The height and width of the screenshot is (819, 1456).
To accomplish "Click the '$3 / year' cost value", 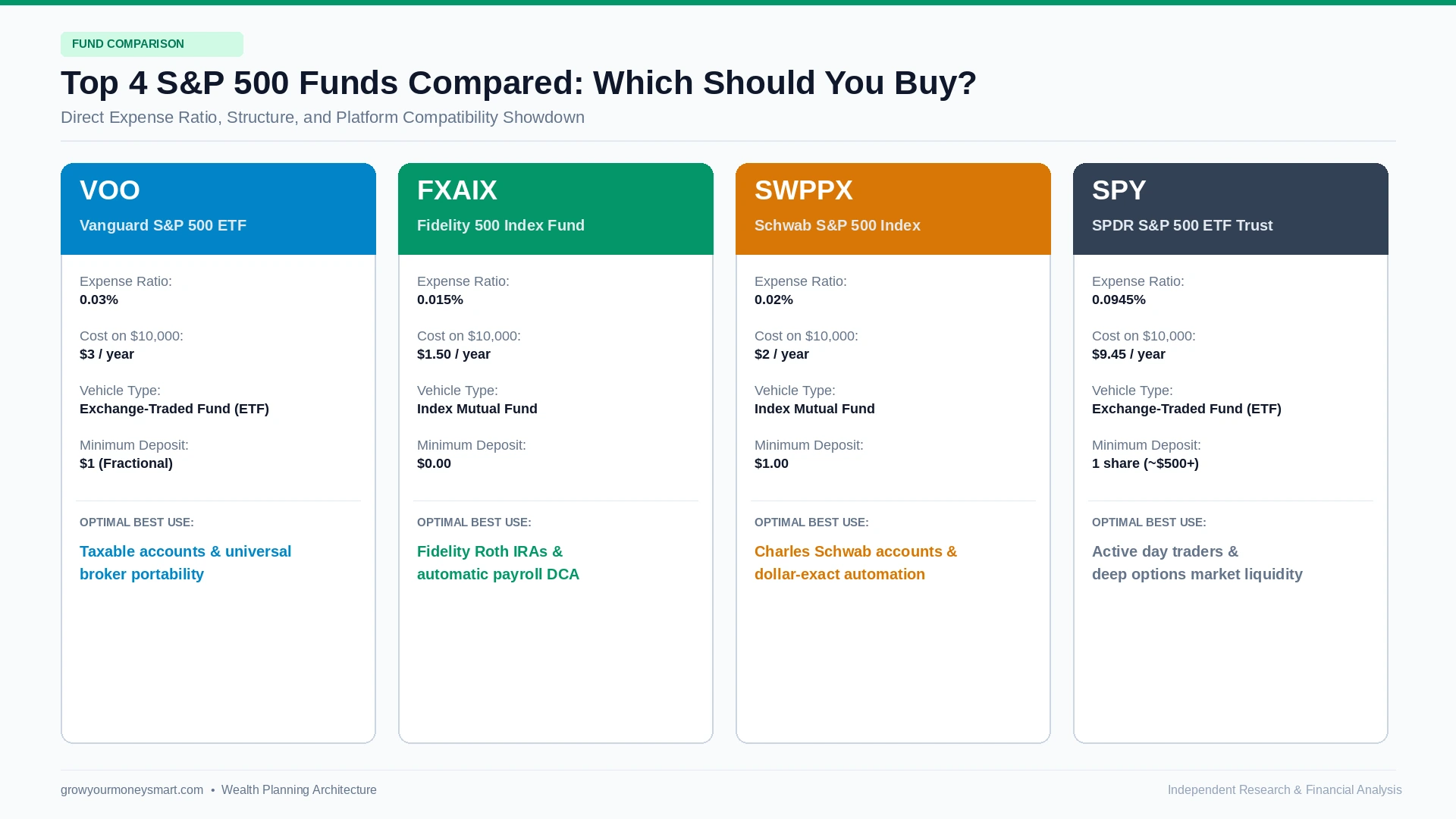I will pos(107,354).
